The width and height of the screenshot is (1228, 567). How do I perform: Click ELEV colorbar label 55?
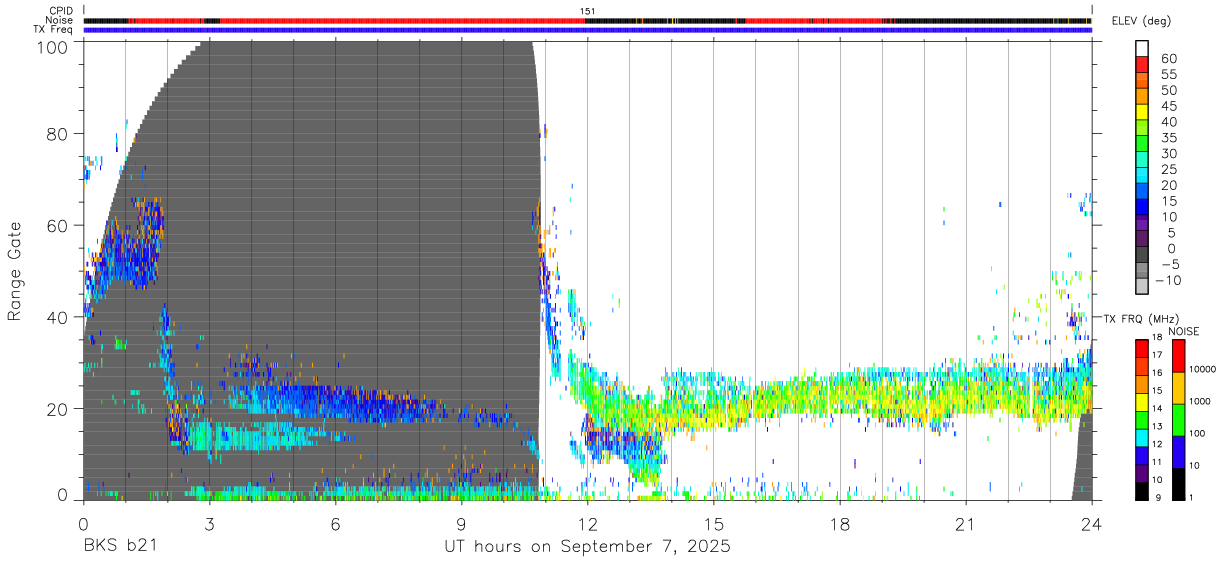pyautogui.click(x=1167, y=74)
